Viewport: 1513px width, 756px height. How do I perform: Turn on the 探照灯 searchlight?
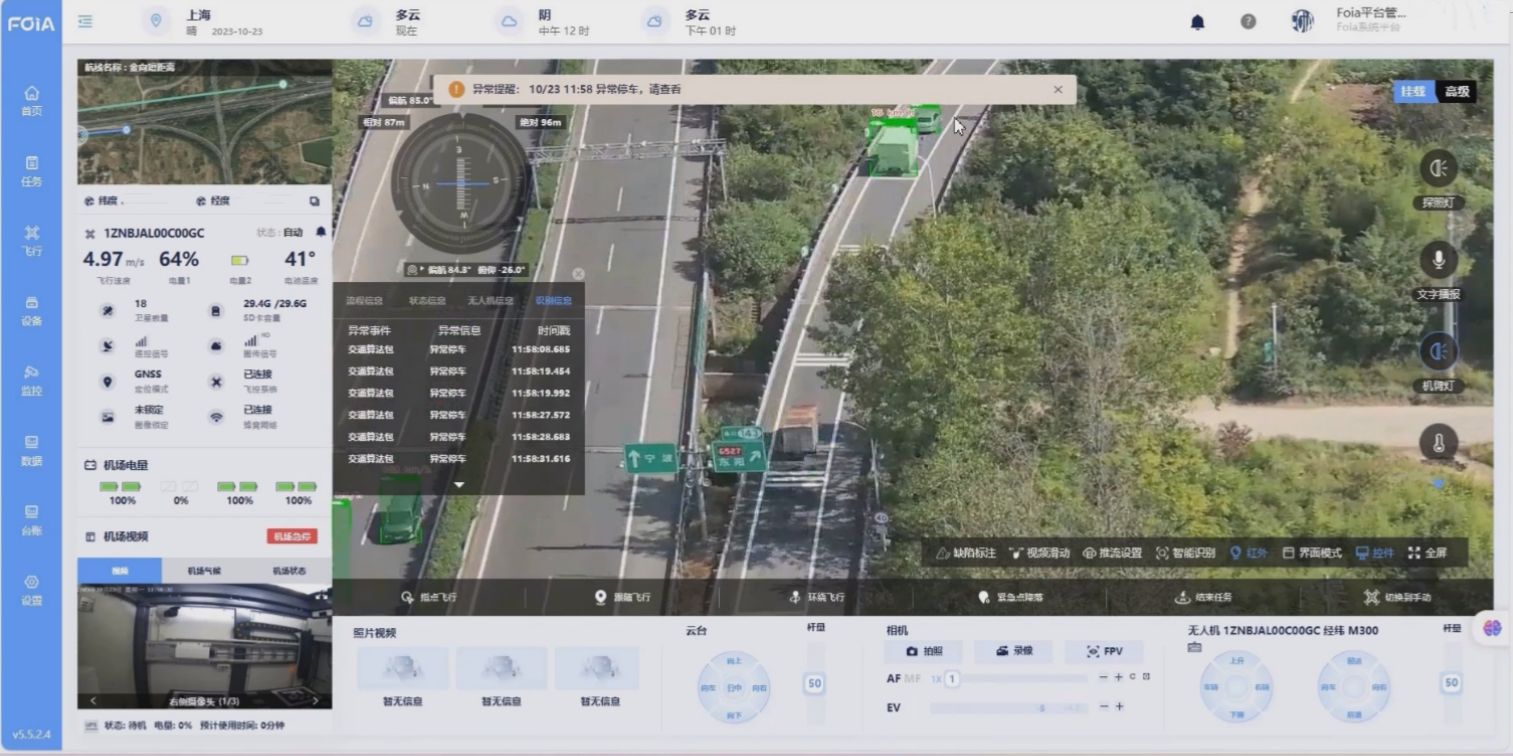click(1438, 169)
